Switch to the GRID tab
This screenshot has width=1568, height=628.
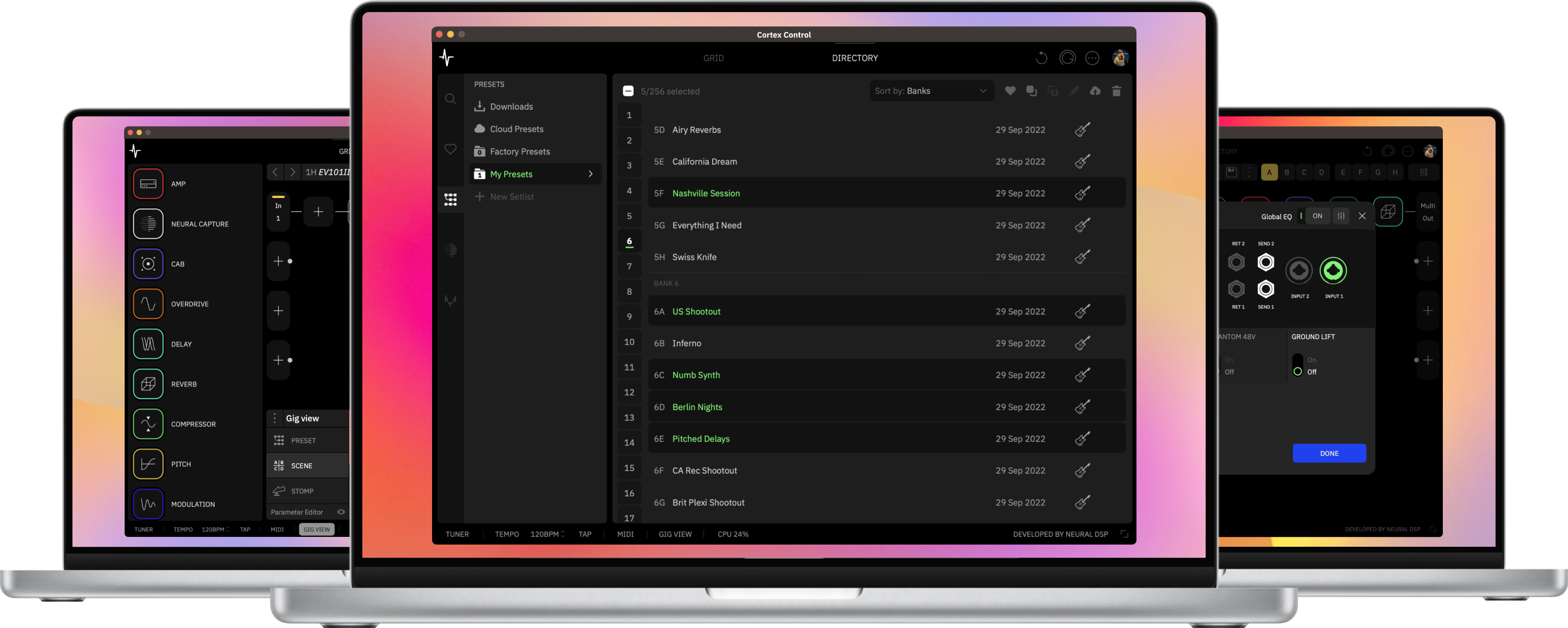click(713, 58)
